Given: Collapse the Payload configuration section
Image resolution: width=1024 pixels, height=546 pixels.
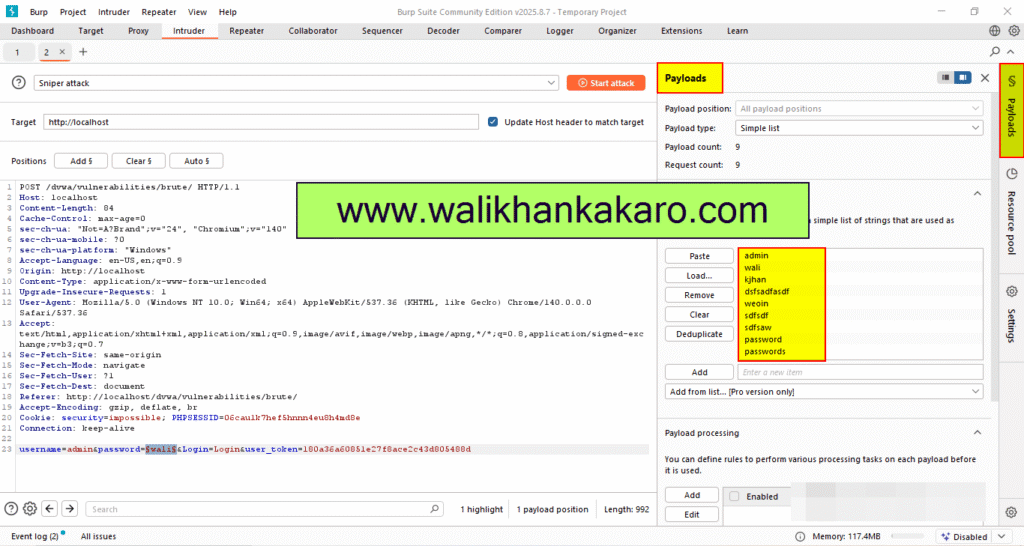Looking at the screenshot, I should [x=977, y=193].
